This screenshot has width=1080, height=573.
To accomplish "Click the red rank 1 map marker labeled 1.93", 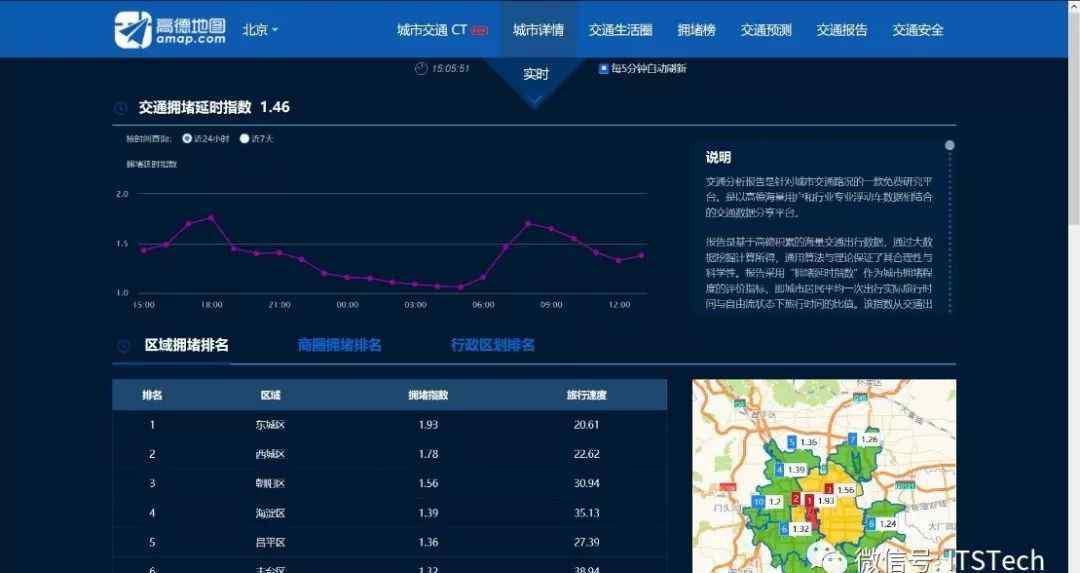I will [811, 502].
